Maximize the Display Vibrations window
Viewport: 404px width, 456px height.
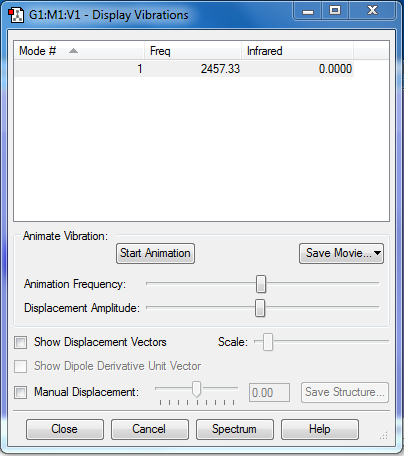[x=335, y=11]
